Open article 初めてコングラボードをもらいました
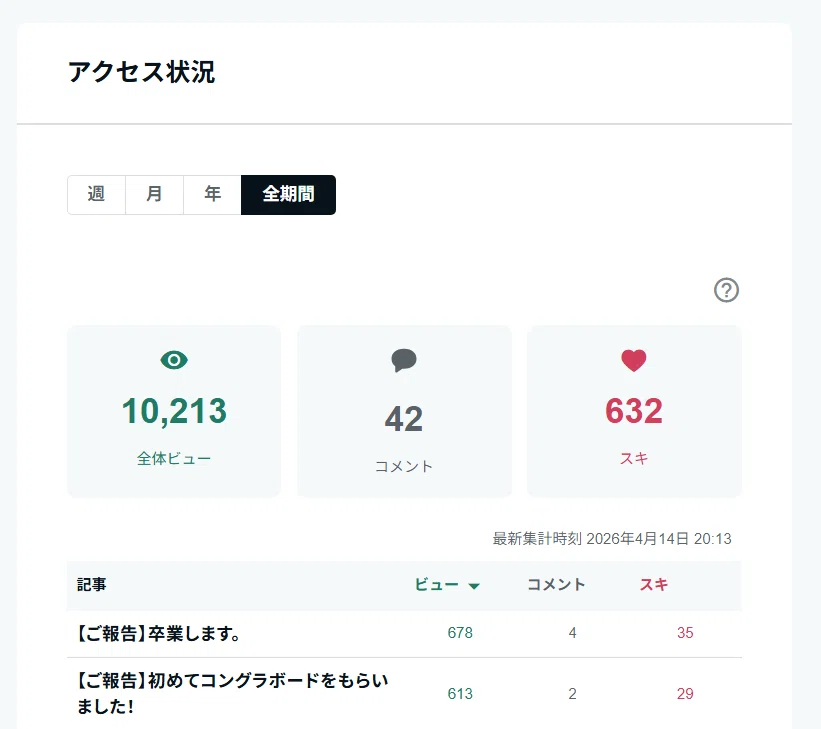 pyautogui.click(x=232, y=693)
